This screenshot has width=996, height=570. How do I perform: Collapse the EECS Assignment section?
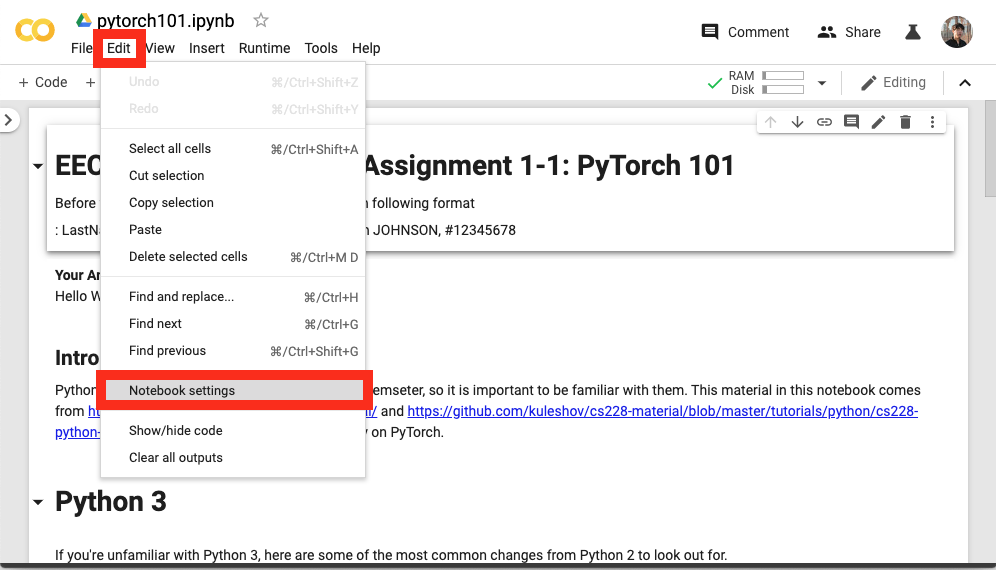tap(38, 166)
